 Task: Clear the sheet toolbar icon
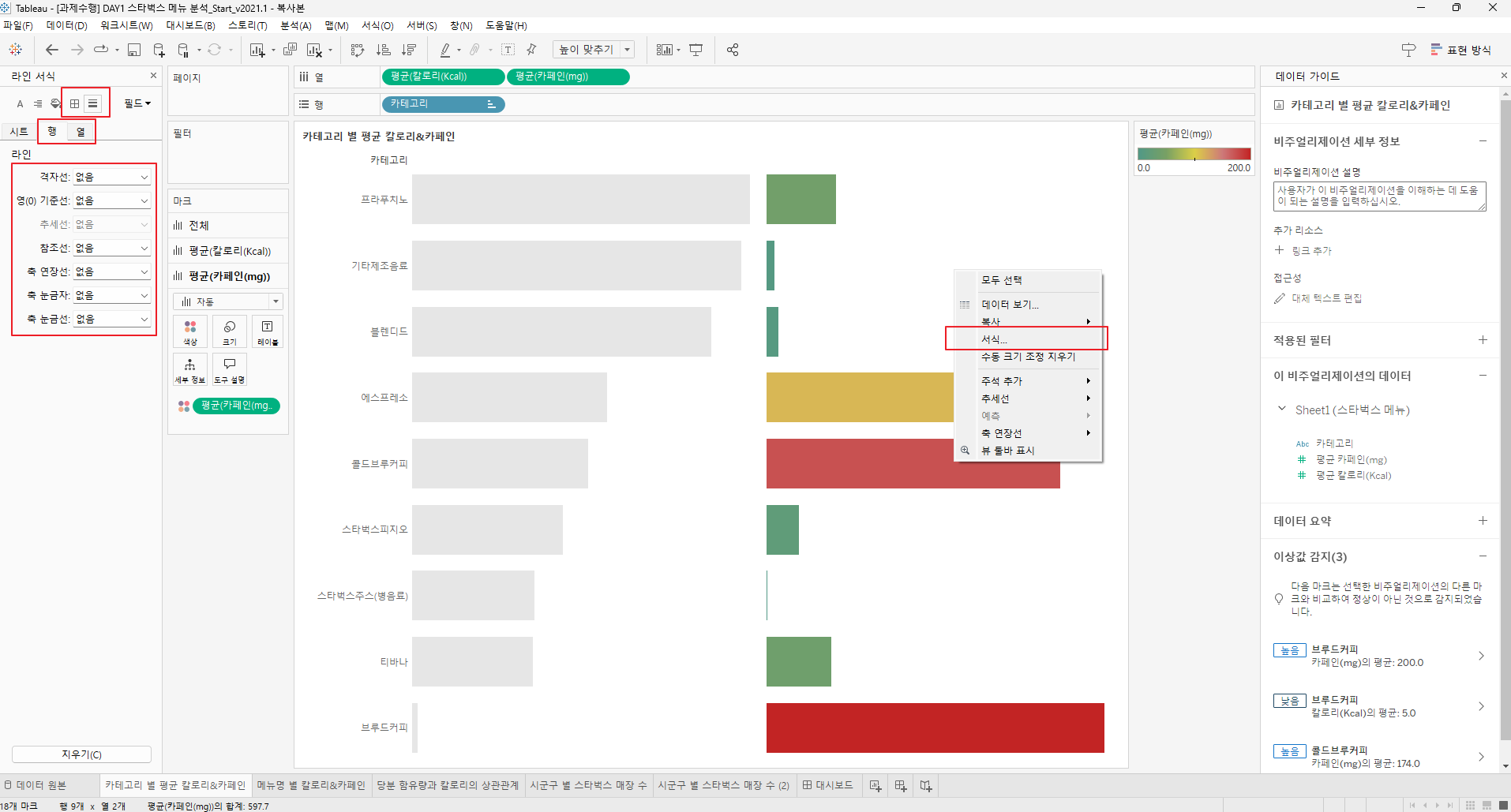point(314,50)
